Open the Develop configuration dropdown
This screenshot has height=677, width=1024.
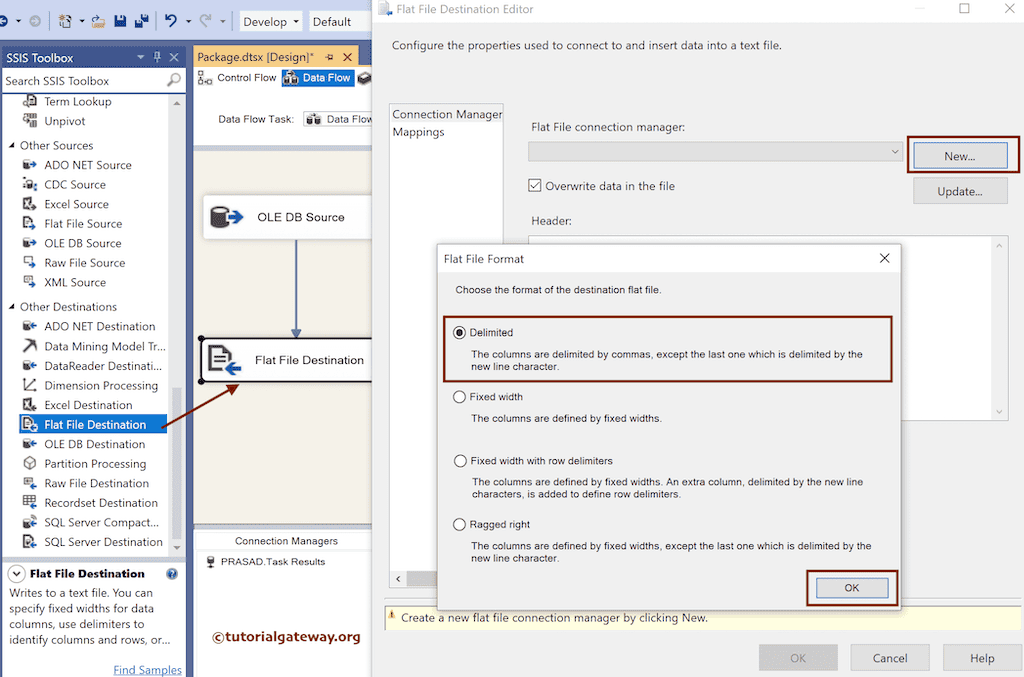tap(270, 20)
